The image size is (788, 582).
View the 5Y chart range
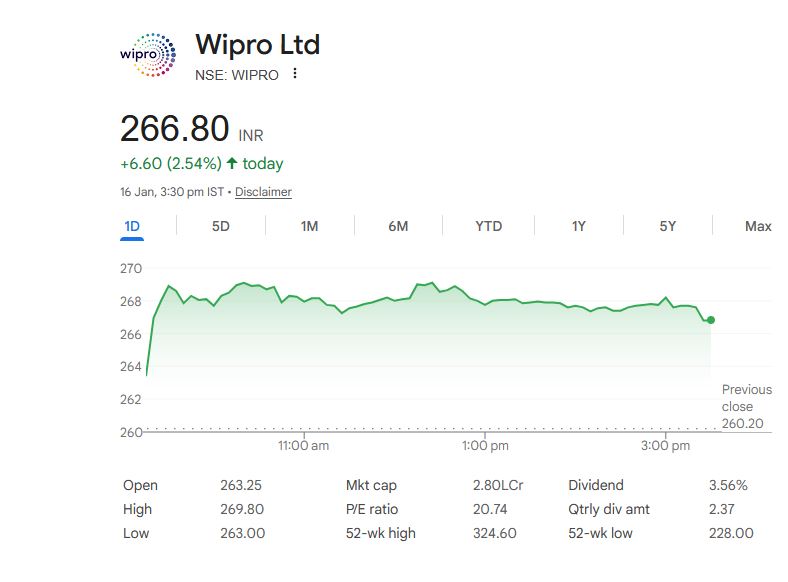(668, 226)
